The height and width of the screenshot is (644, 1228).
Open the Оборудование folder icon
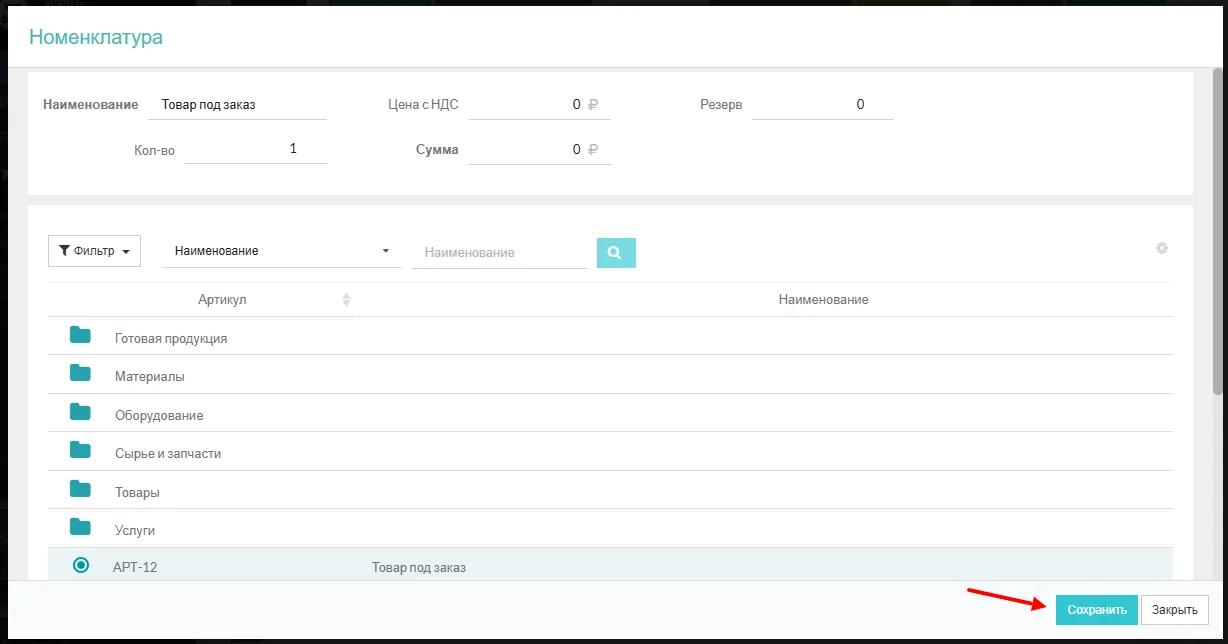pos(80,412)
